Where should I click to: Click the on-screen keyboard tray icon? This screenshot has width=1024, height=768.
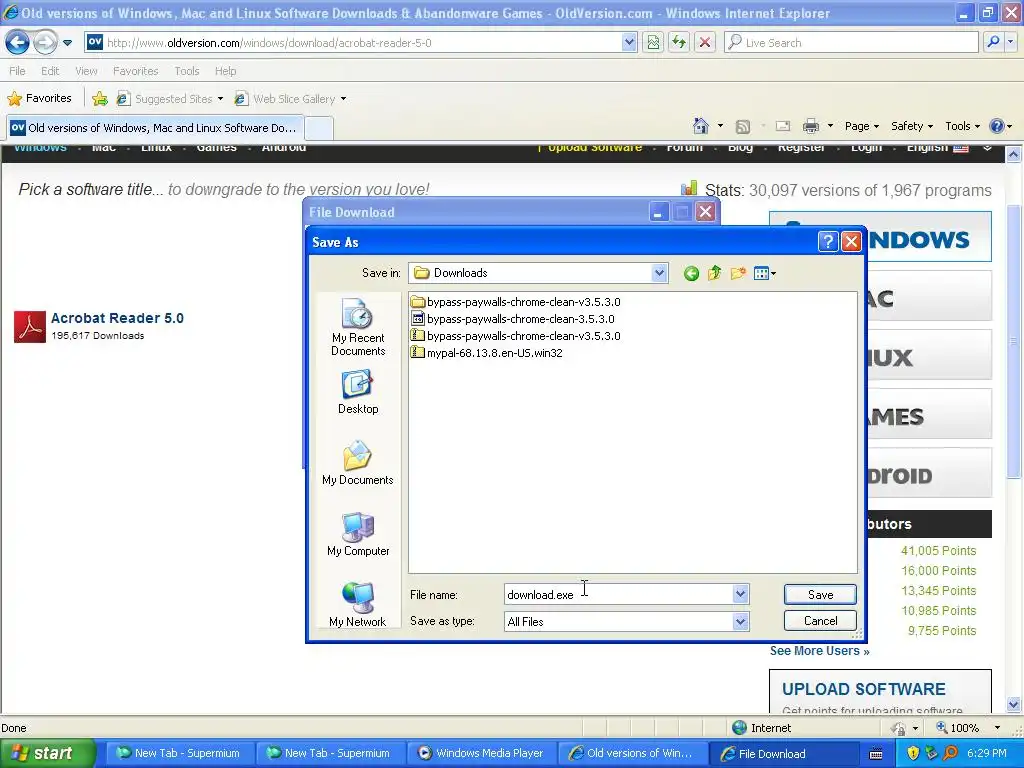(x=876, y=754)
